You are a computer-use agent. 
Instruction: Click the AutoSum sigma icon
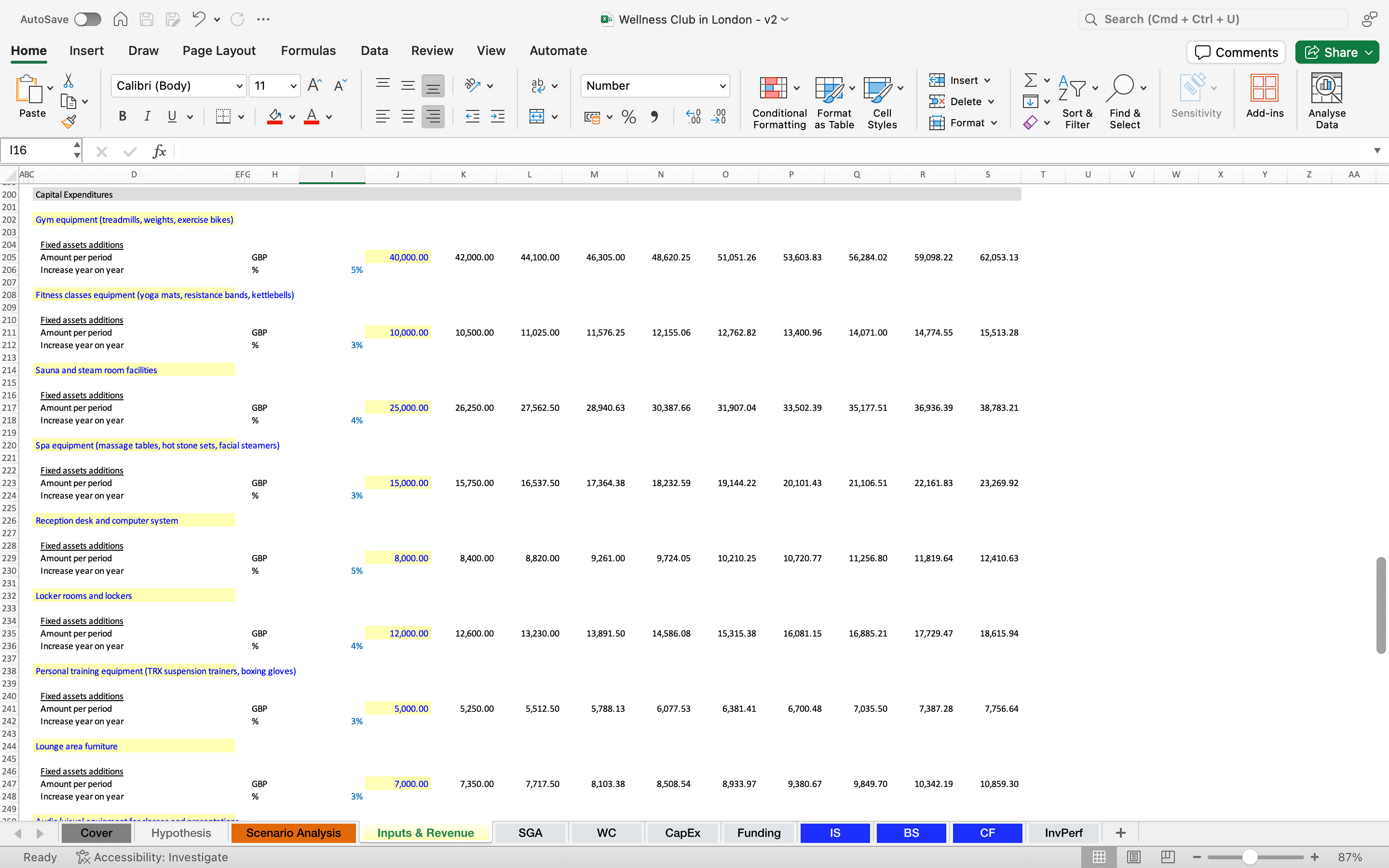(x=1030, y=81)
